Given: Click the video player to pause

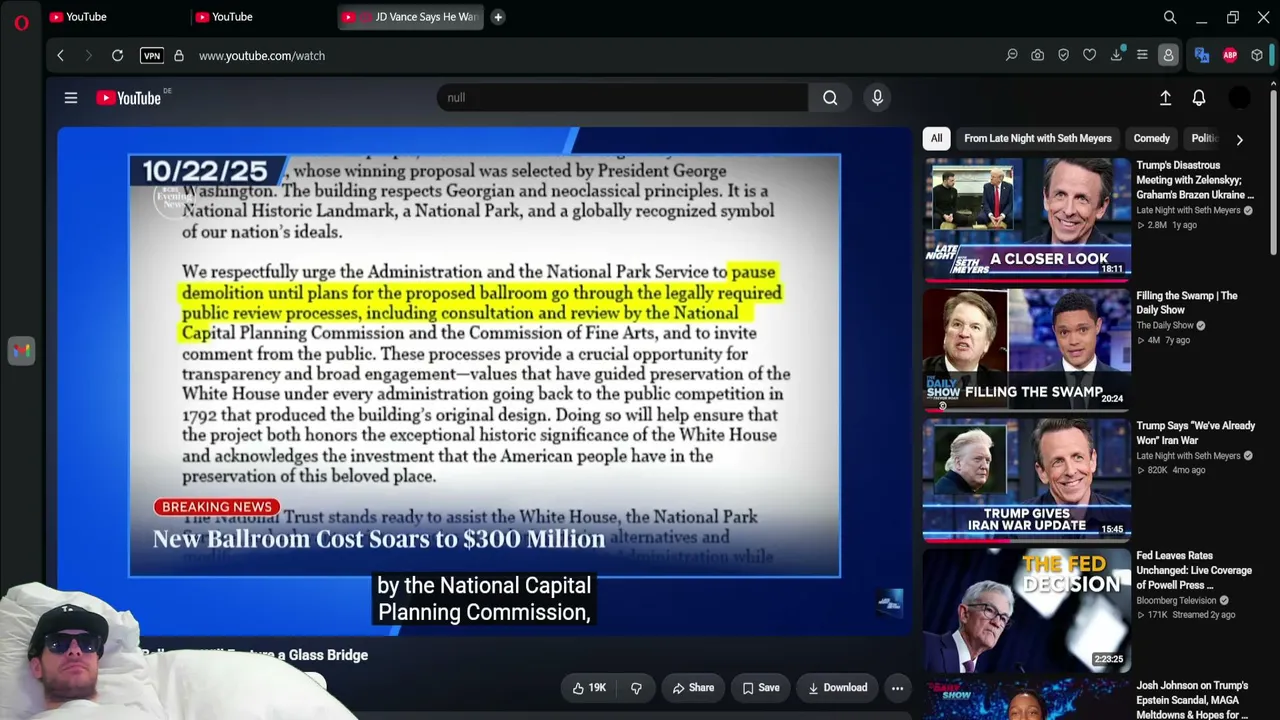Looking at the screenshot, I should coord(485,380).
